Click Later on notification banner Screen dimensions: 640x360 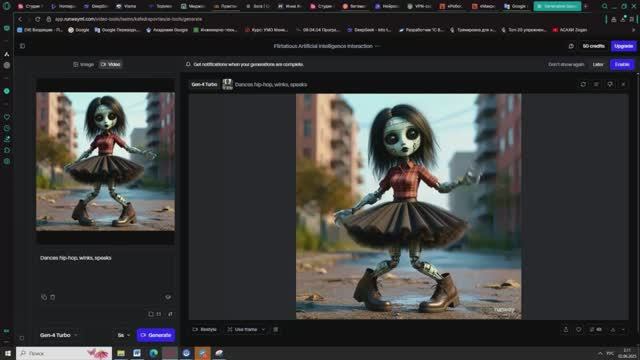(x=598, y=64)
